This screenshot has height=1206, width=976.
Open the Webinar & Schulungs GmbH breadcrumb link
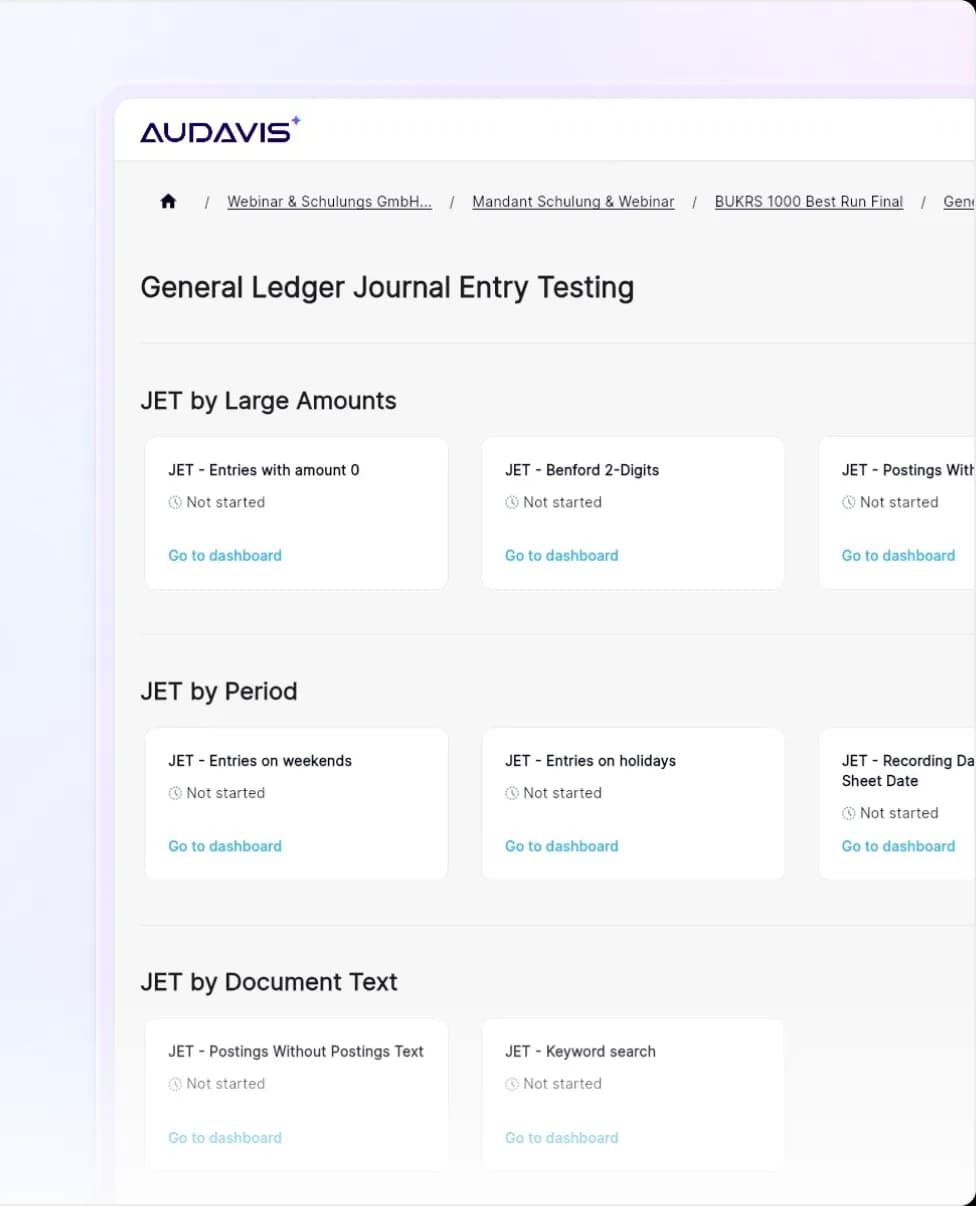(330, 201)
